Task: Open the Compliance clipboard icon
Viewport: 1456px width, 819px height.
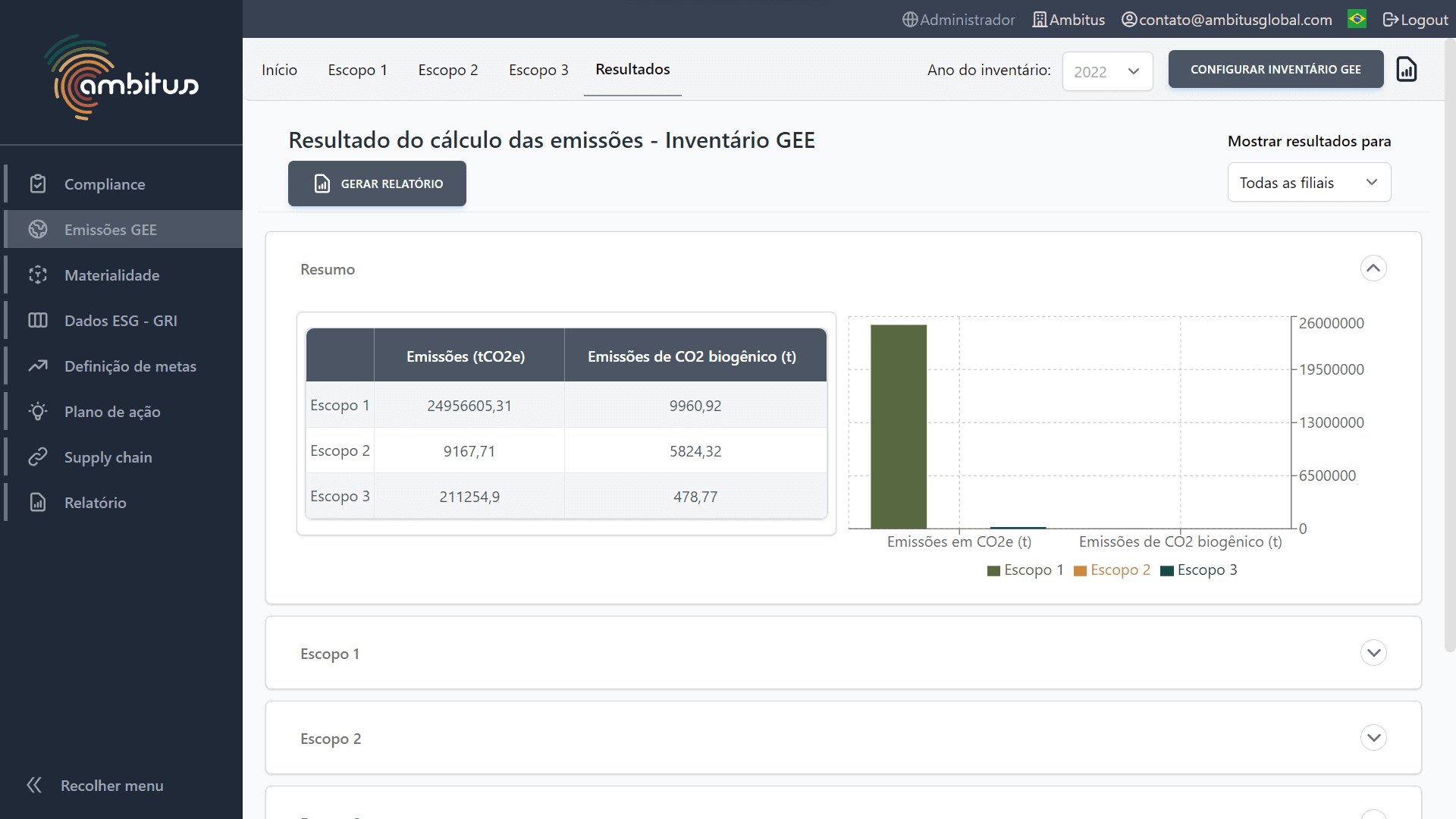Action: (x=38, y=184)
